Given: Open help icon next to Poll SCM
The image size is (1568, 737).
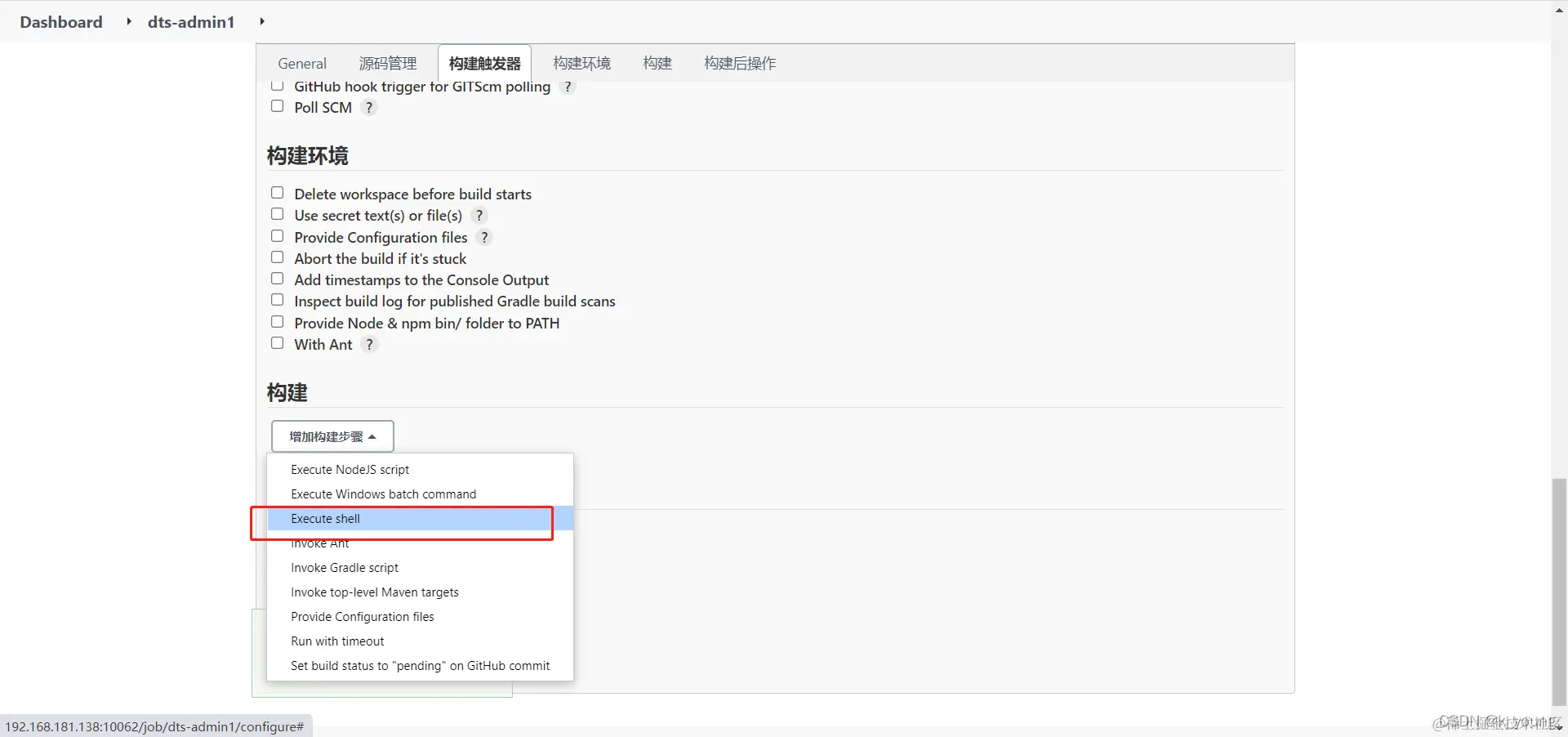Looking at the screenshot, I should (x=369, y=108).
